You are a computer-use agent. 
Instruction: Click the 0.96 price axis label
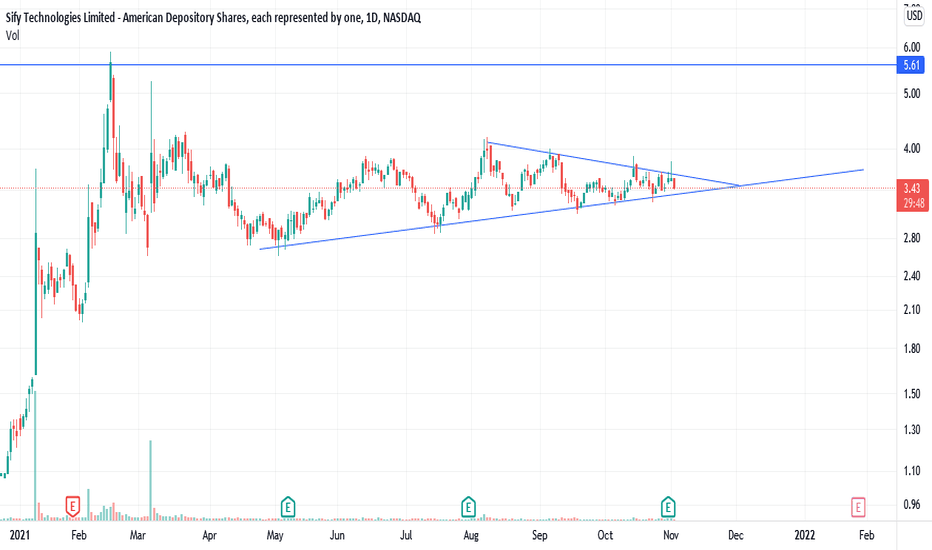pos(911,505)
